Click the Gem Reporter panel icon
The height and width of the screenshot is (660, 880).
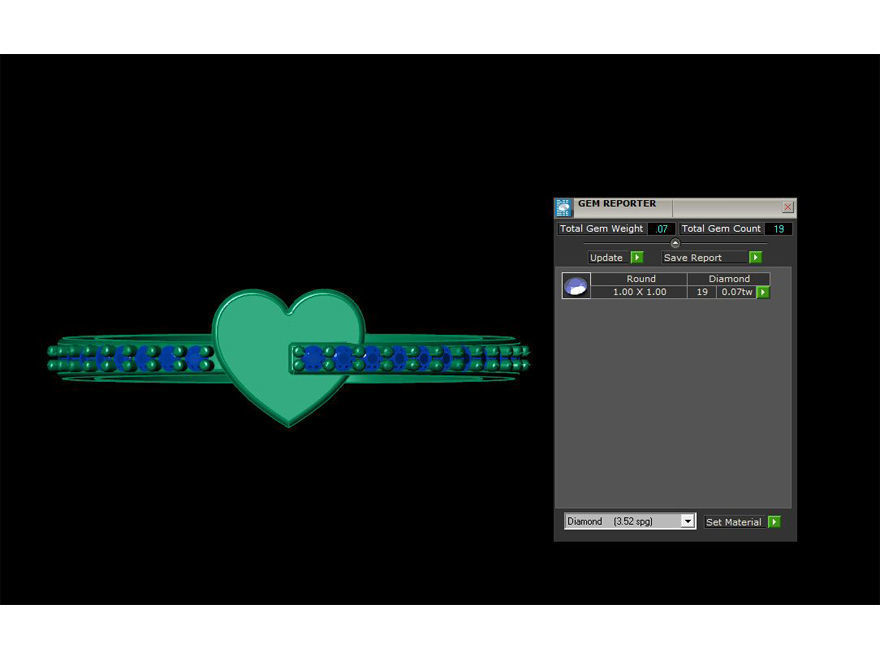(563, 207)
